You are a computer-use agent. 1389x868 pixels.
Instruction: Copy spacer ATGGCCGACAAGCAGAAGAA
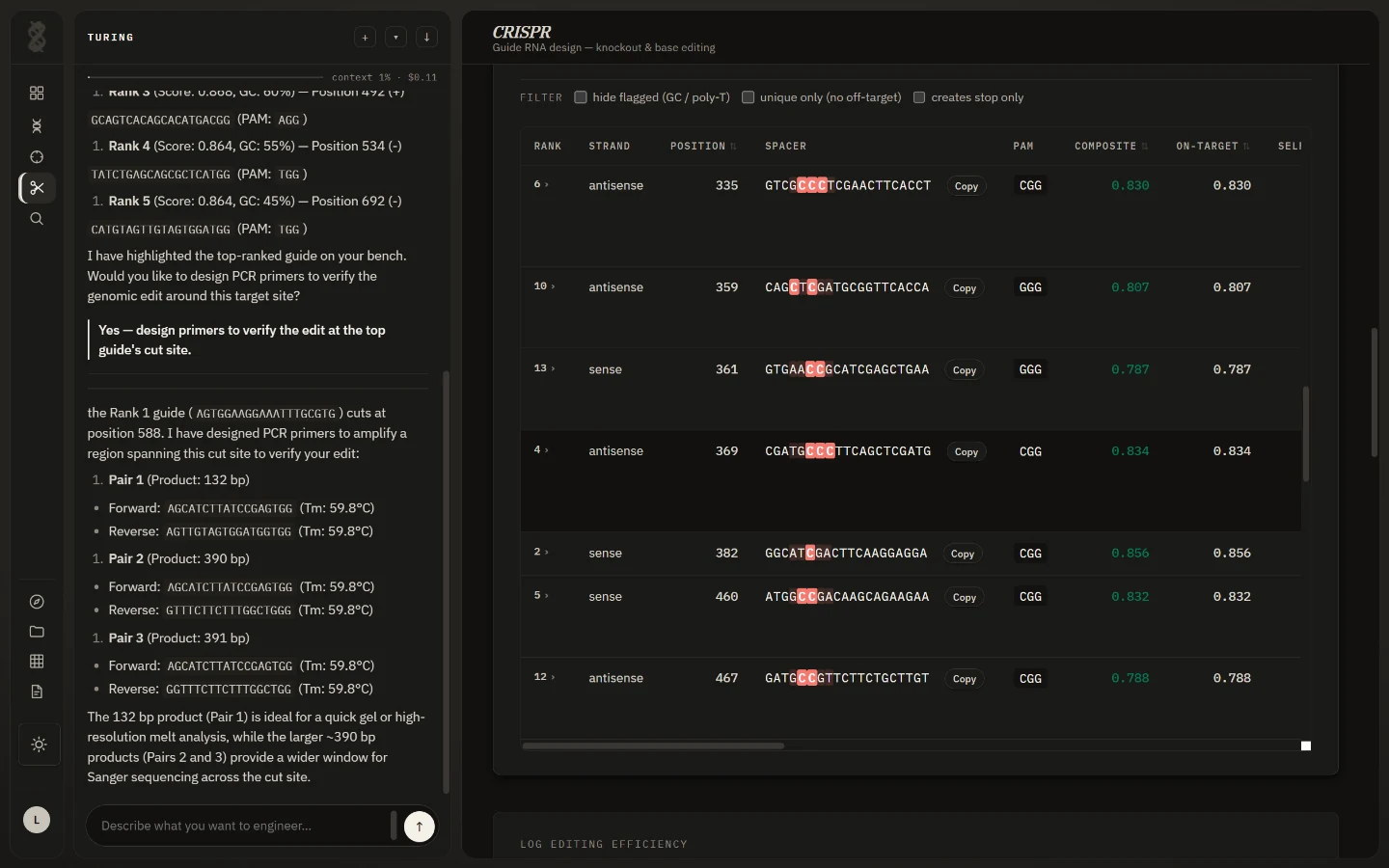click(x=964, y=598)
